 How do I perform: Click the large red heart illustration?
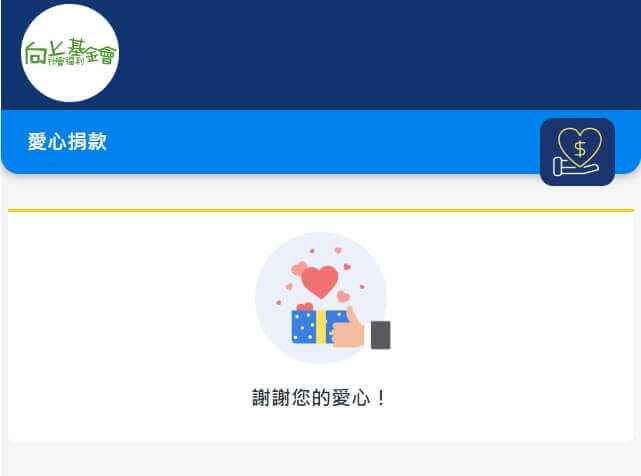point(320,282)
